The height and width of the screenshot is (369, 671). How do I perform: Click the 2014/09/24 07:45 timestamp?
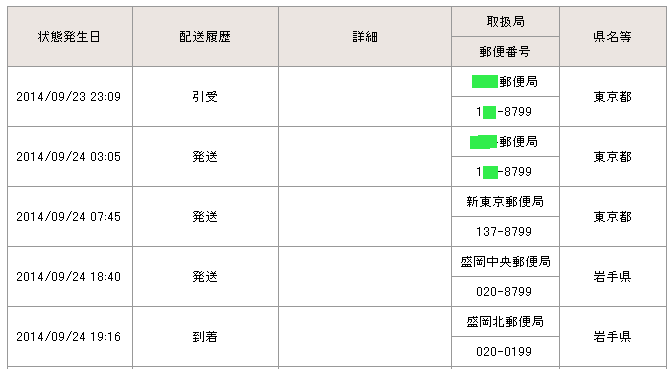(x=68, y=217)
